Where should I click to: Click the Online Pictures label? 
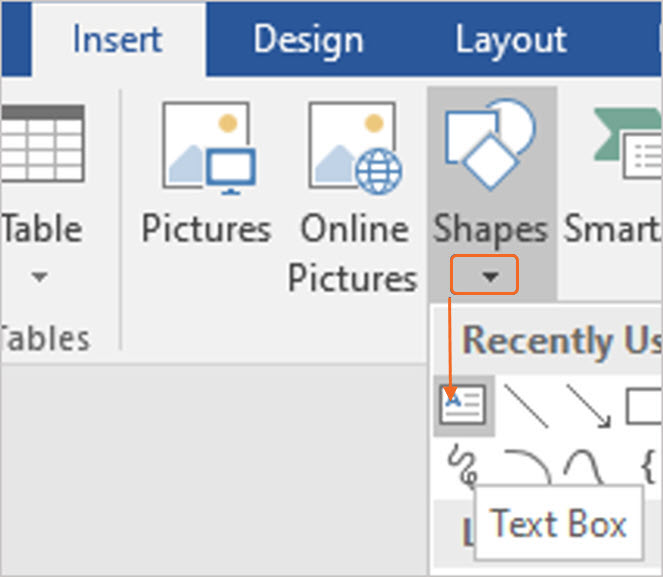click(x=353, y=253)
